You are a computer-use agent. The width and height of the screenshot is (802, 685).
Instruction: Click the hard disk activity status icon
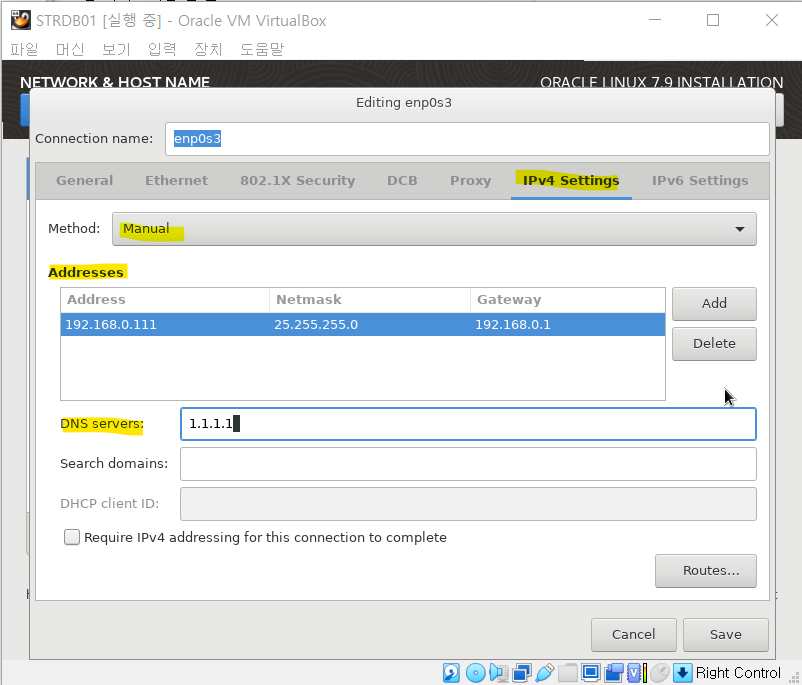coord(451,673)
